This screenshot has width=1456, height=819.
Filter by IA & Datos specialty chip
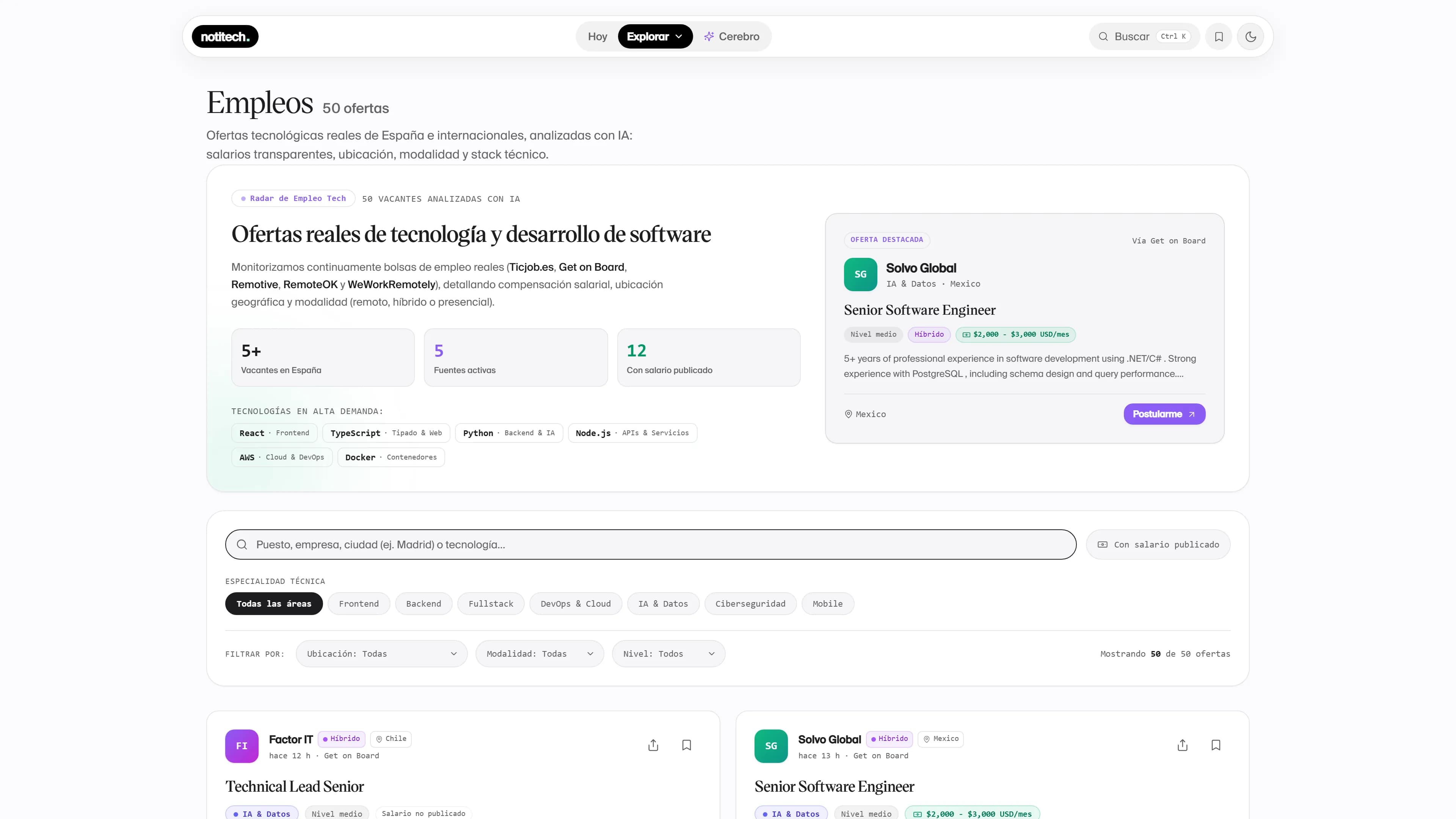[x=663, y=604]
